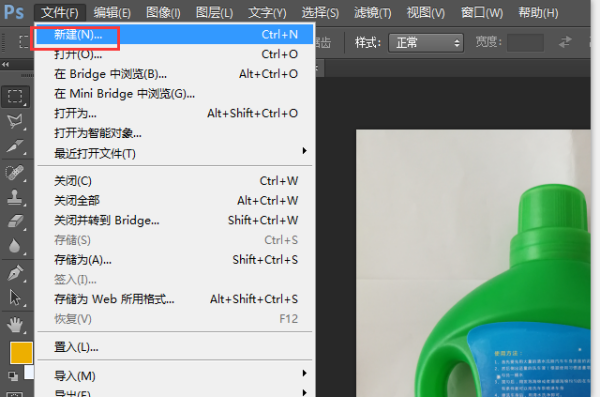Click the swap width and height arrows

(565, 42)
